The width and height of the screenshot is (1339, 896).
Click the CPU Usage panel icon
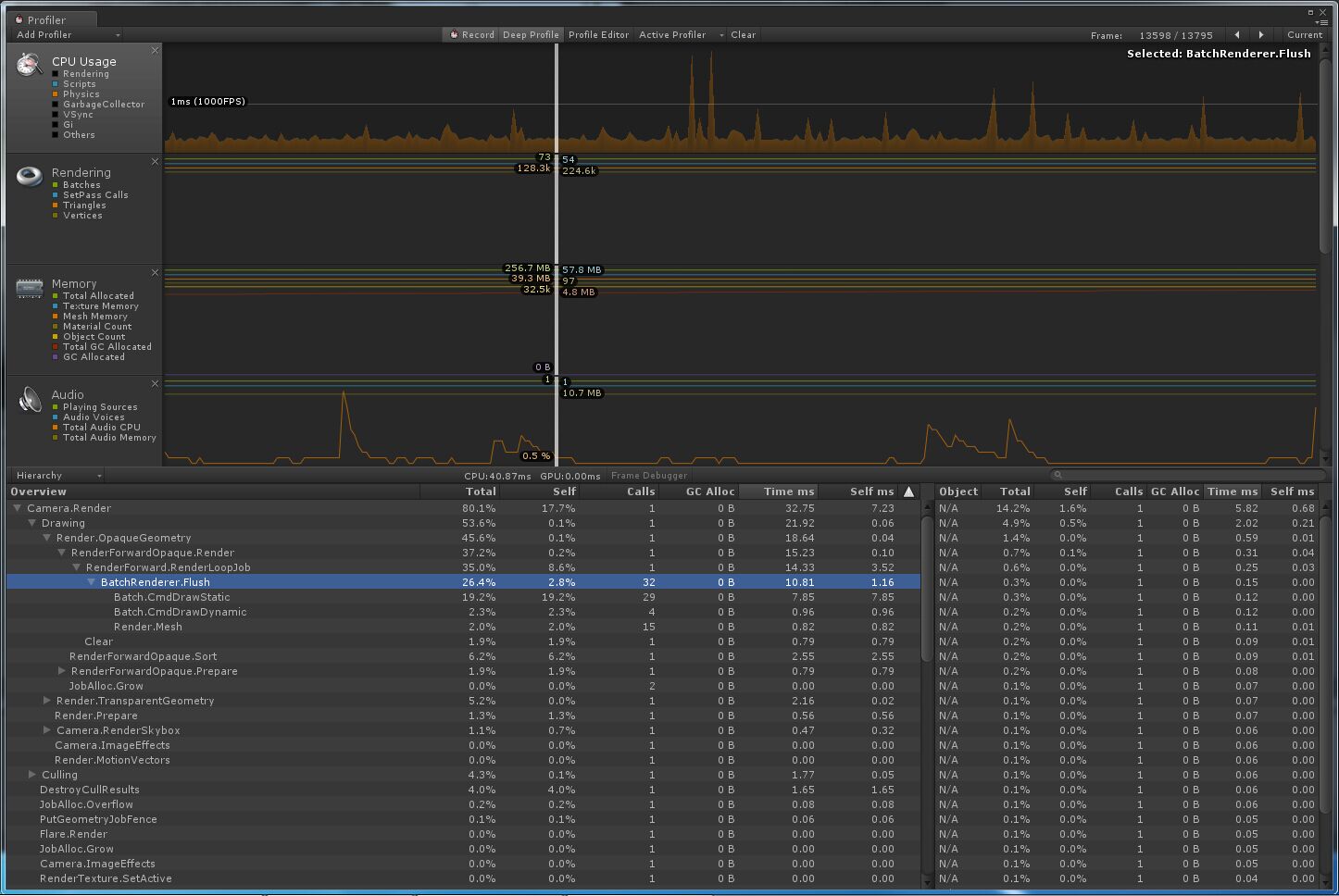click(28, 65)
